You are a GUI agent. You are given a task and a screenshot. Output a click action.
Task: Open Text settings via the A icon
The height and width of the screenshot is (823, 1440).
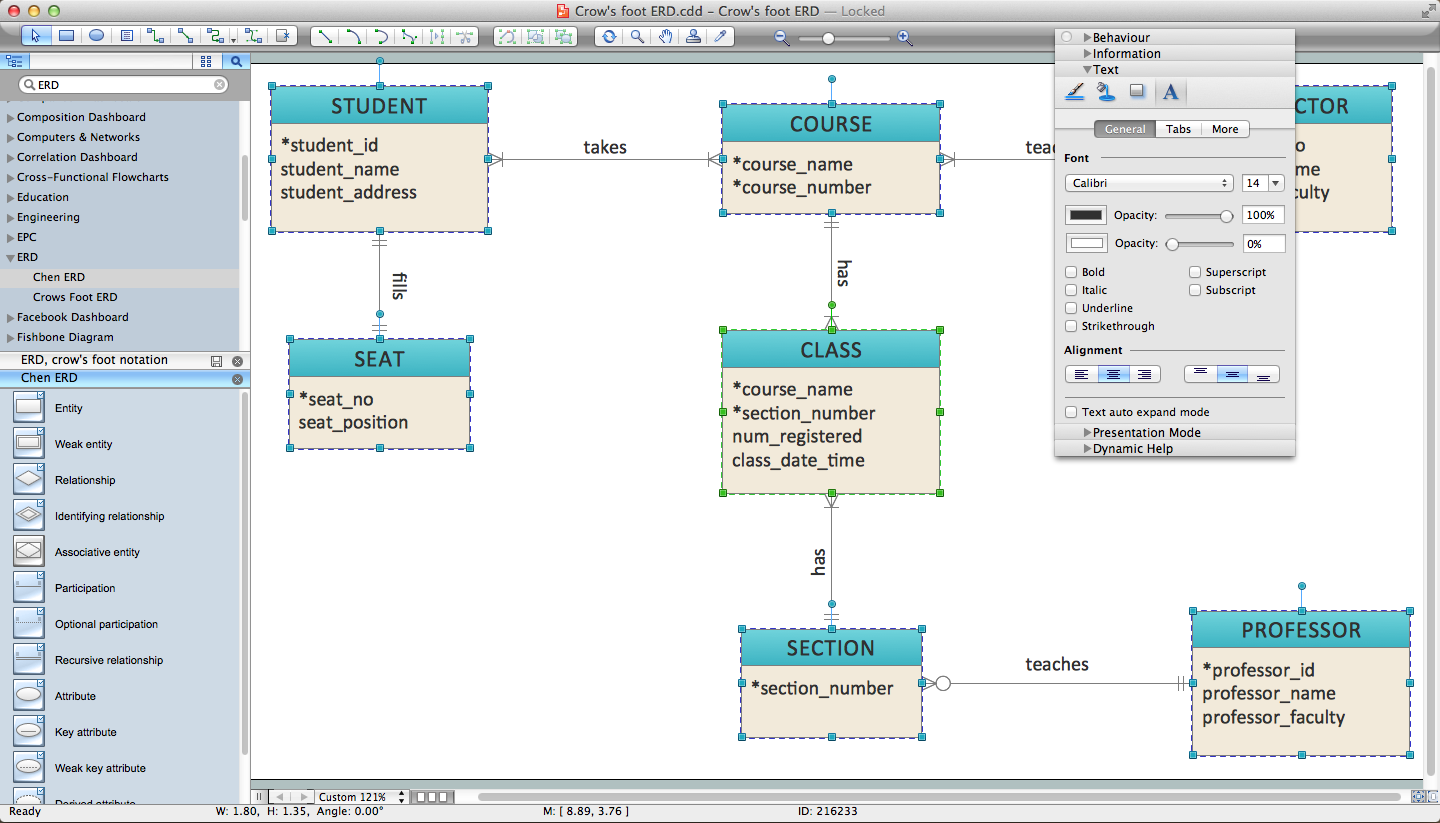click(1172, 91)
